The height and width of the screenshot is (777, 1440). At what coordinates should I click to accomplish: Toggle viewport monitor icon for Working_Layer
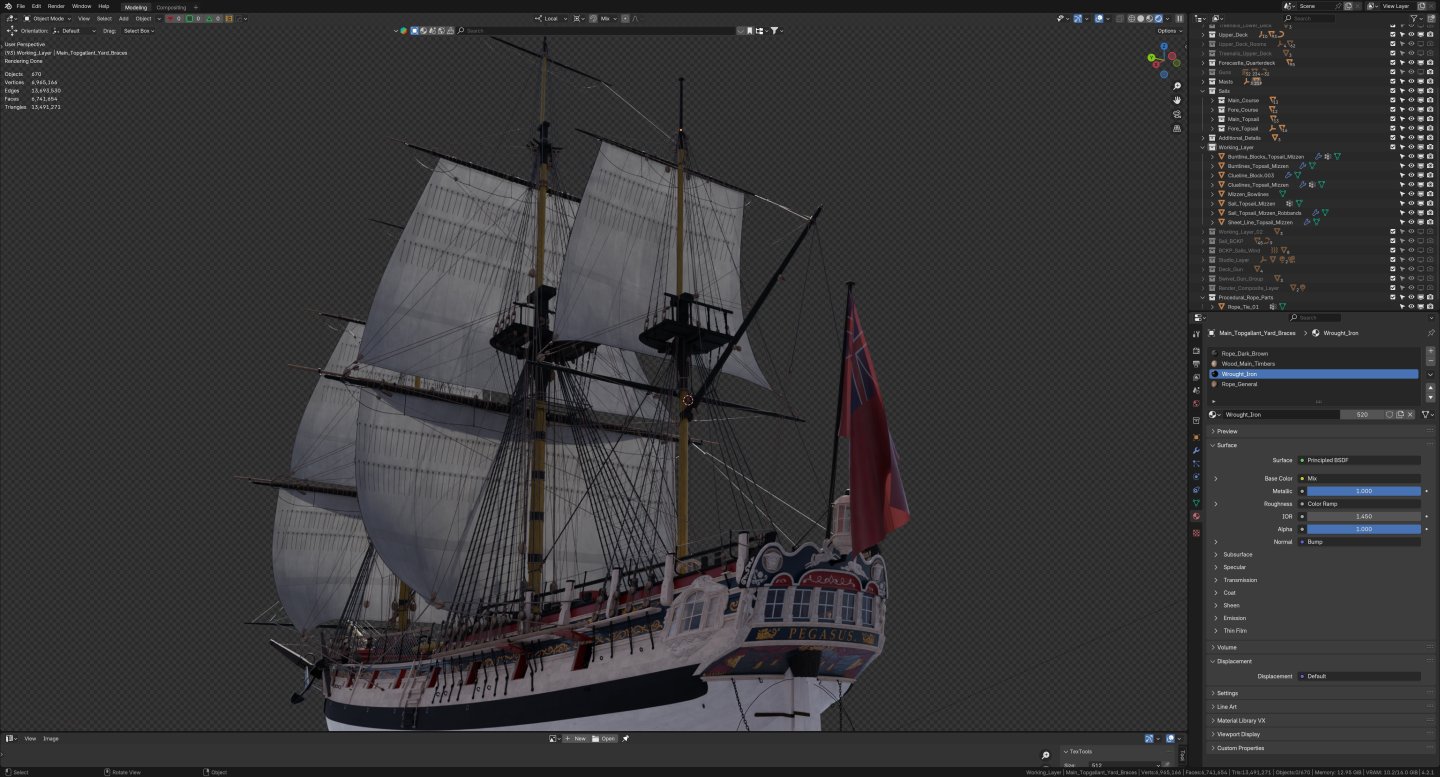(x=1421, y=147)
